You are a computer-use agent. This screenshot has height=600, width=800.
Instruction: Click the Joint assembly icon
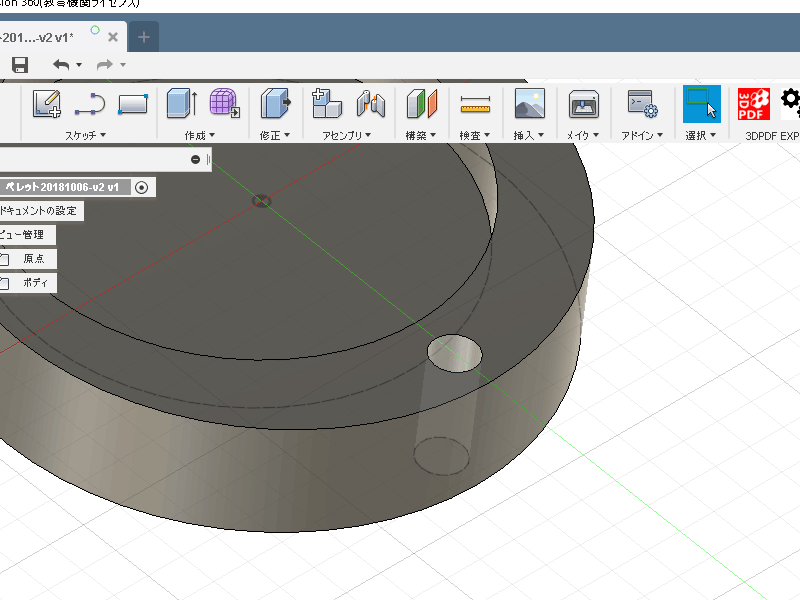(x=371, y=103)
